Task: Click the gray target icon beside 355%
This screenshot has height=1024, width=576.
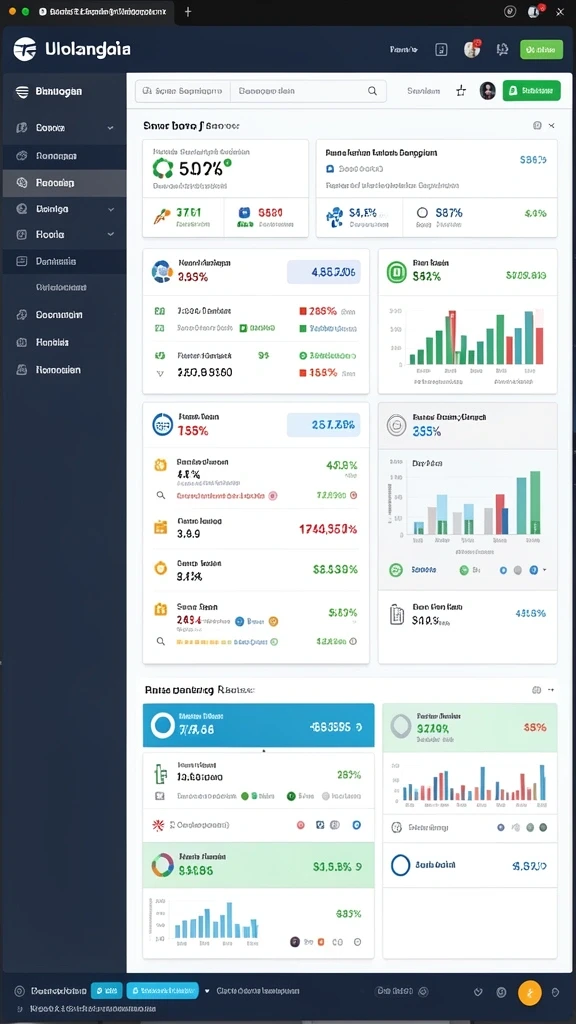Action: click(x=396, y=425)
